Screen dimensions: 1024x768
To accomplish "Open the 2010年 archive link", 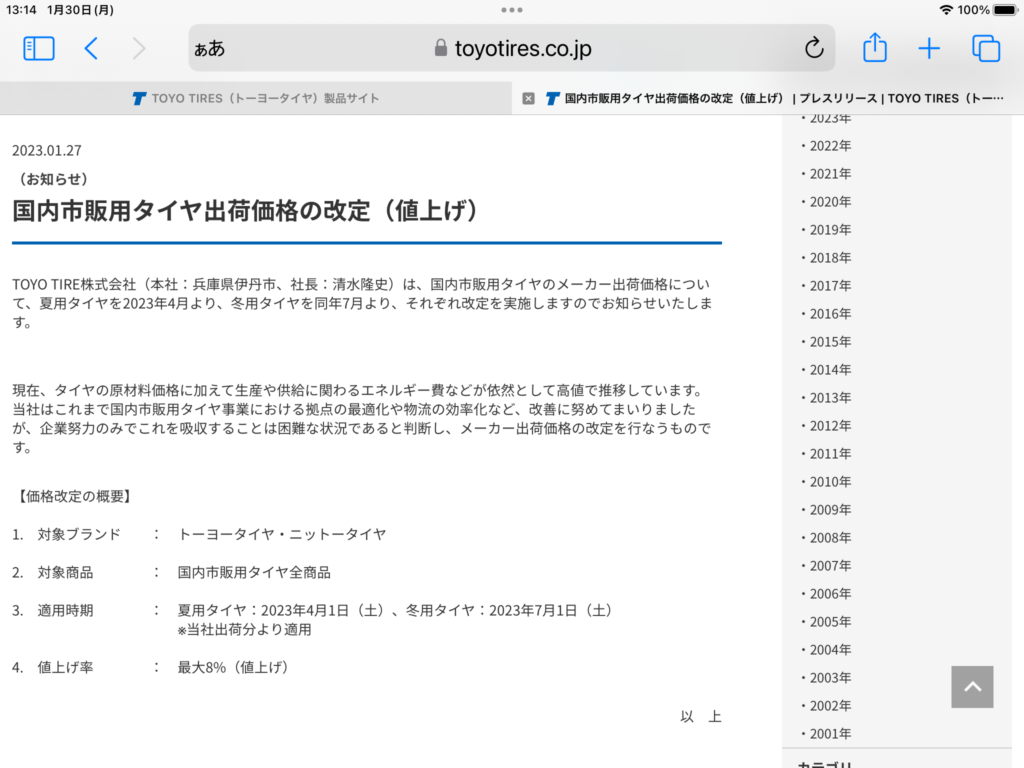I will pos(830,482).
